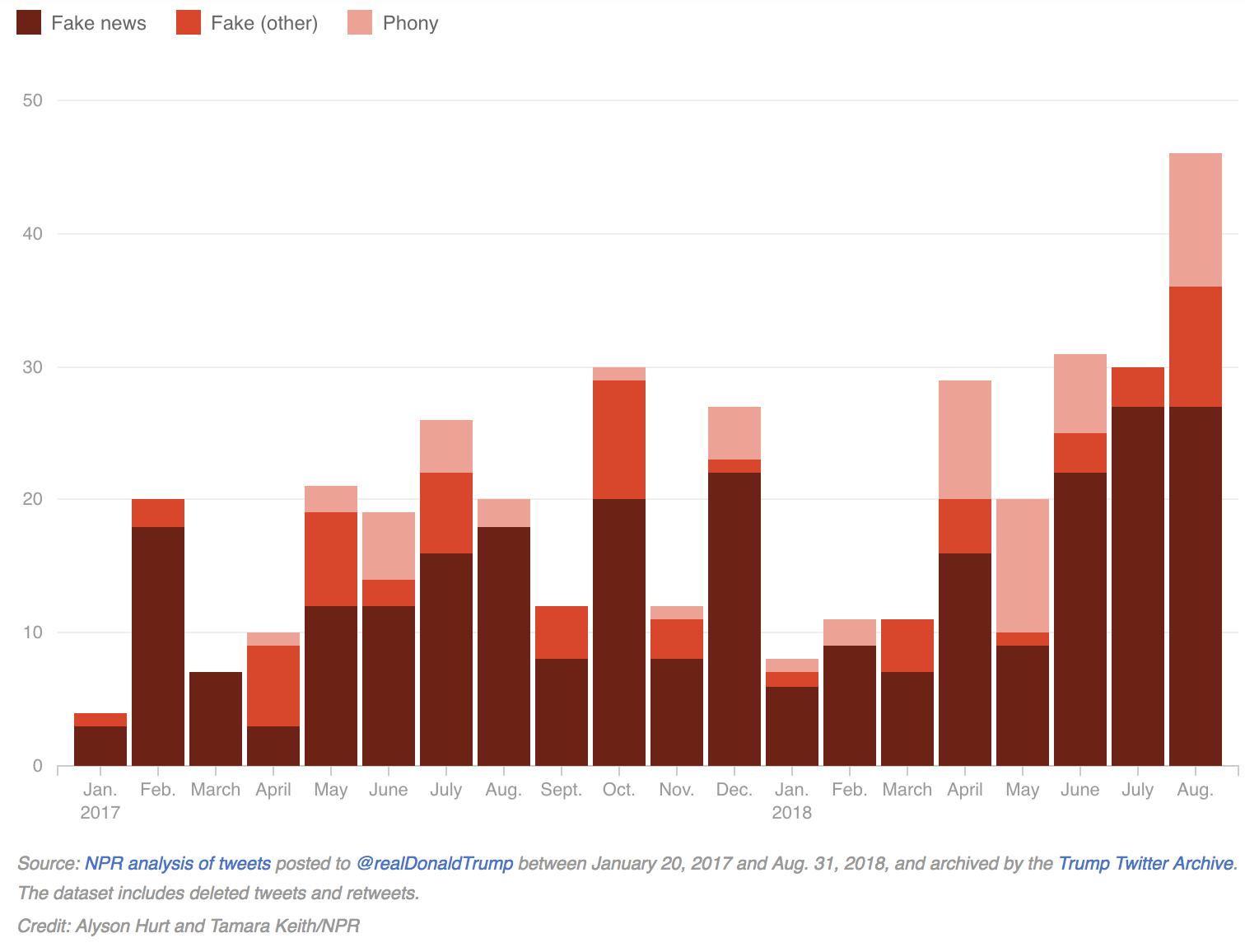Viewport: 1245px width, 952px height.
Task: Click the Fake (other) segment of April 2017 bar
Action: point(273,686)
